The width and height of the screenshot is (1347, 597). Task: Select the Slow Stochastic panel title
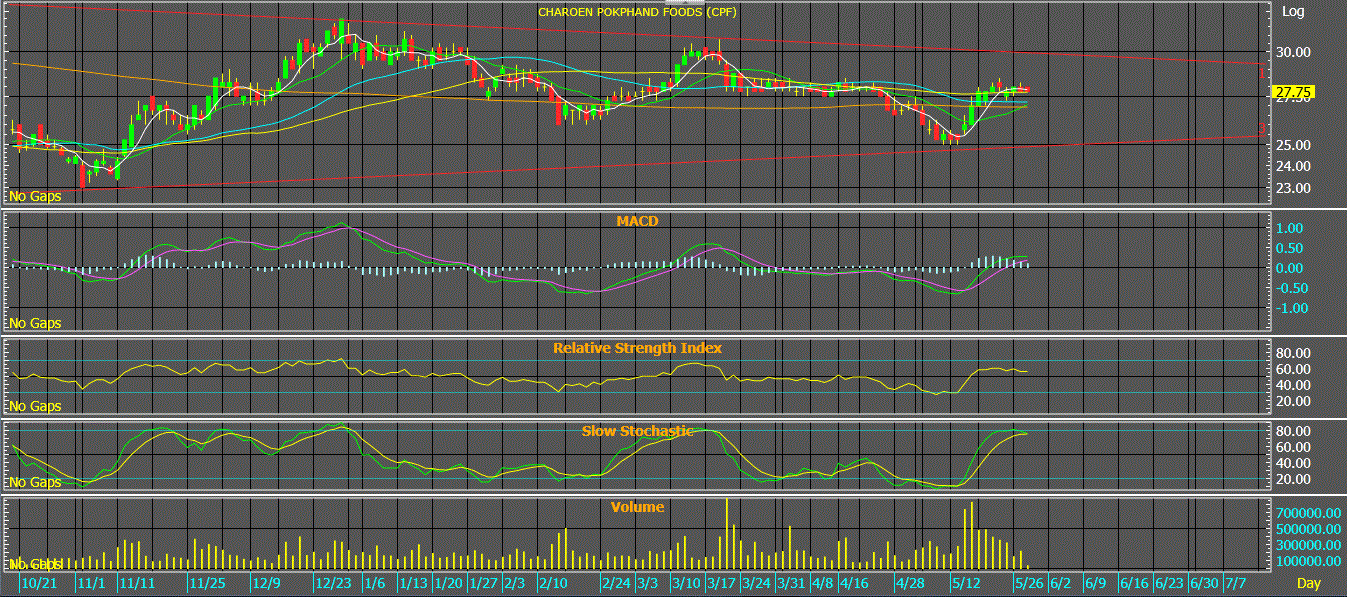coord(637,431)
